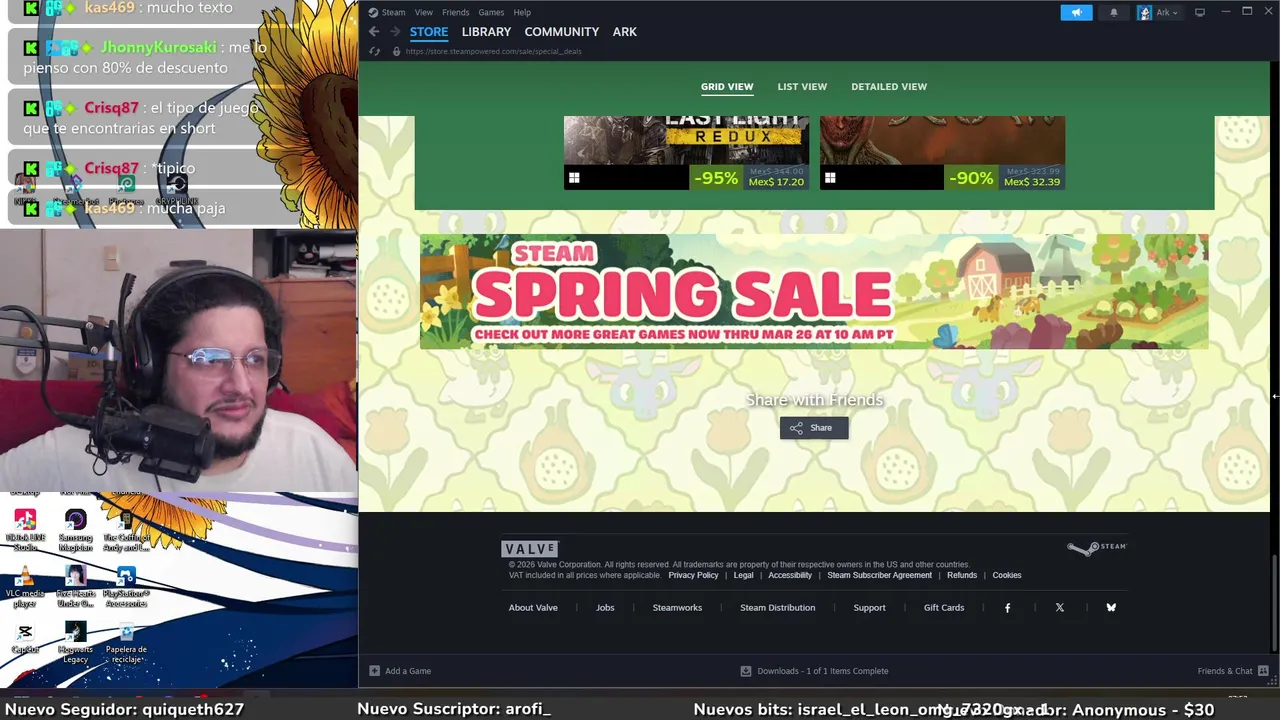Screen dimensions: 1280x720
Task: Open the Friends menu
Action: pyautogui.click(x=455, y=12)
